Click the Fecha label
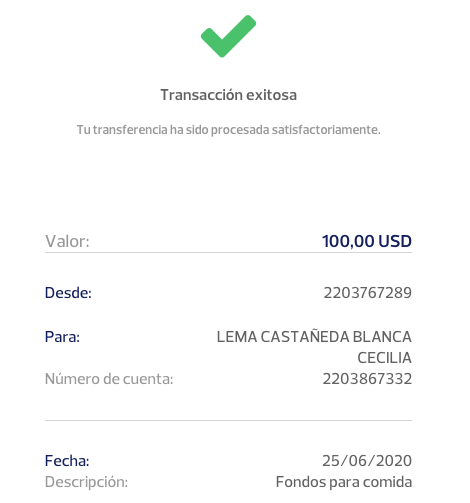 point(67,461)
